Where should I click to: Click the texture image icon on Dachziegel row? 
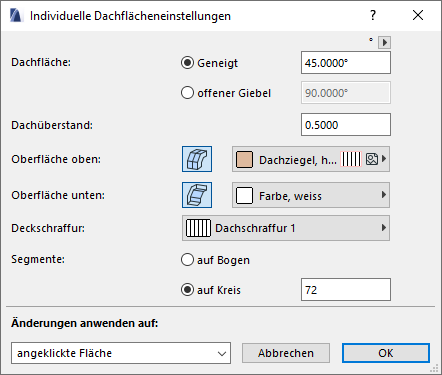(372, 159)
